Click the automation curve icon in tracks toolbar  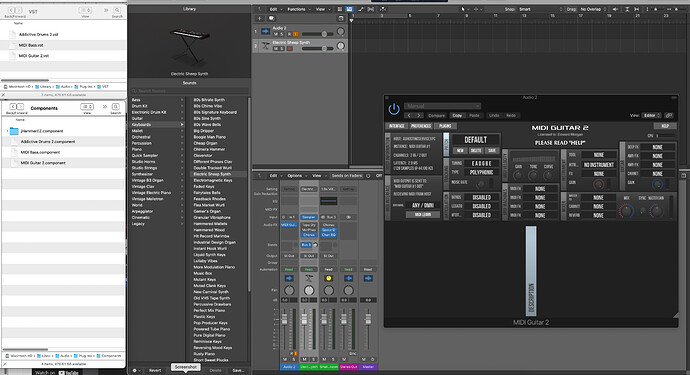click(x=361, y=9)
